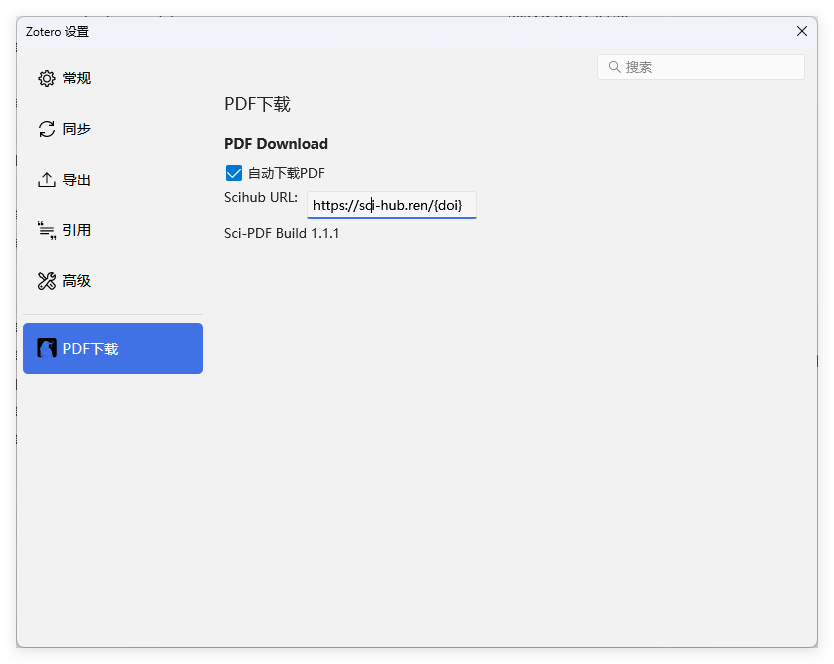Uncheck the 自动下载PDF checkbox
Image resolution: width=834 pixels, height=664 pixels.
[234, 173]
